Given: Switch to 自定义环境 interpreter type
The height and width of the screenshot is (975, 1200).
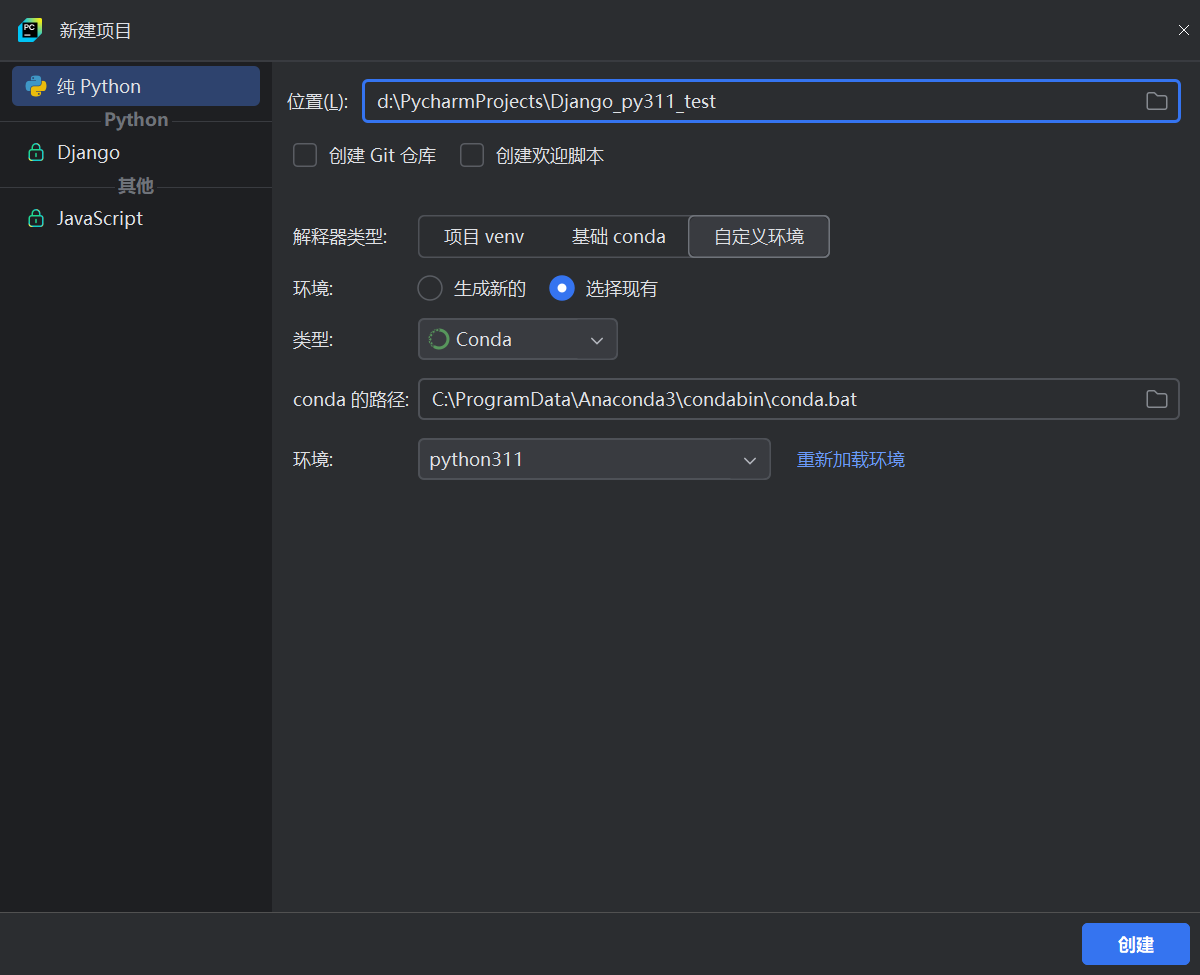Looking at the screenshot, I should (759, 237).
